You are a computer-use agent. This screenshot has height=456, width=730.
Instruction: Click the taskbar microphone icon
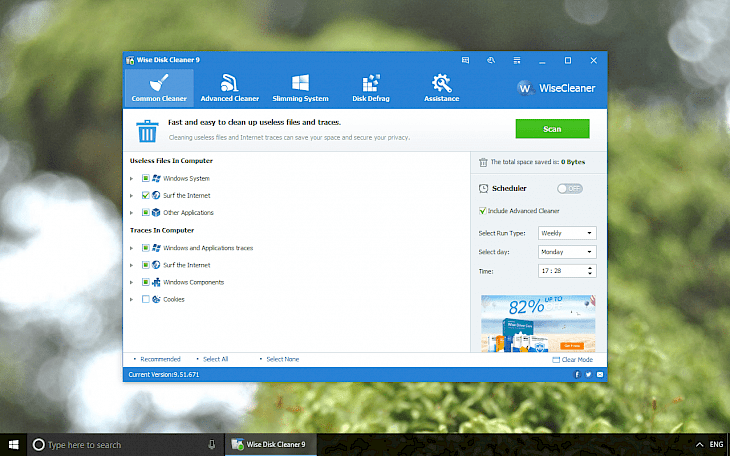pyautogui.click(x=212, y=445)
